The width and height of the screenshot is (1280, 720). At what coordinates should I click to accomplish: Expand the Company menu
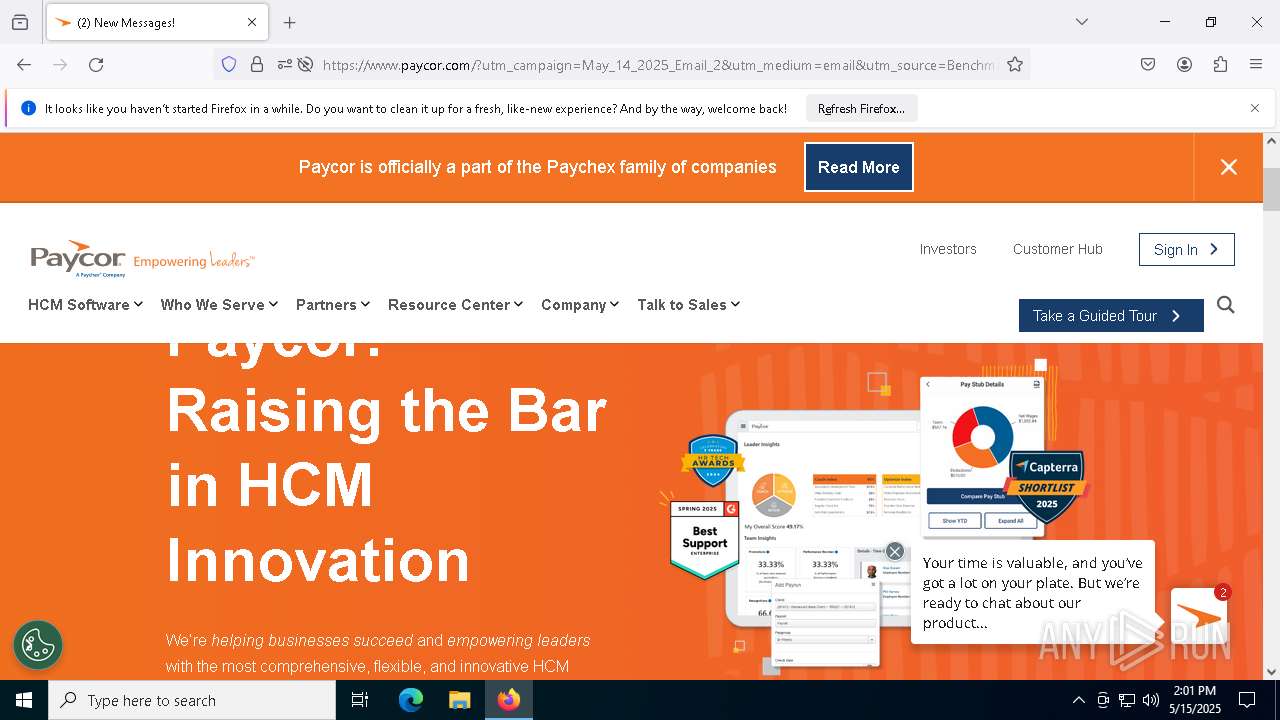coord(580,304)
